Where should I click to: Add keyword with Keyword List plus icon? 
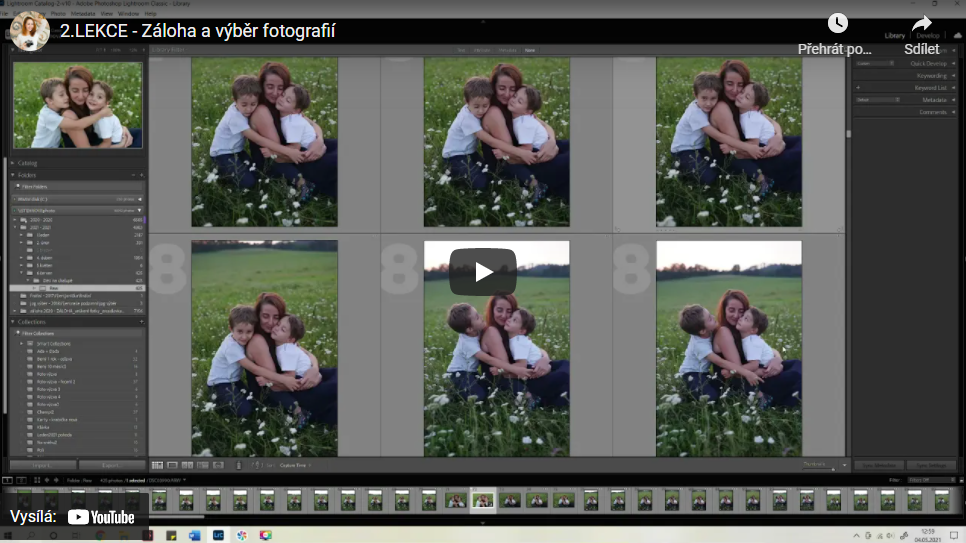click(x=858, y=88)
